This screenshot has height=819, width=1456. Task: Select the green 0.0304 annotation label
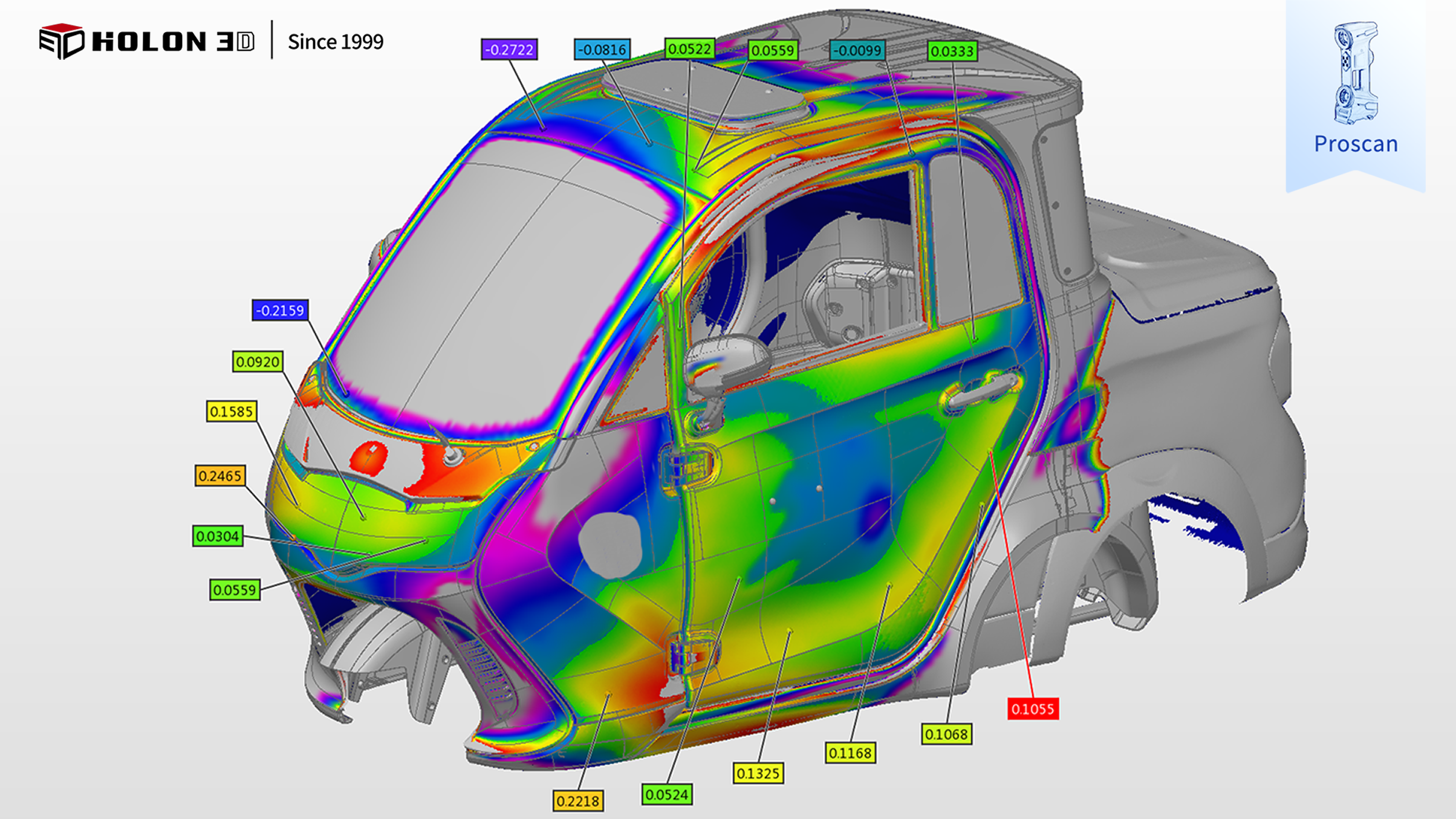tap(218, 536)
